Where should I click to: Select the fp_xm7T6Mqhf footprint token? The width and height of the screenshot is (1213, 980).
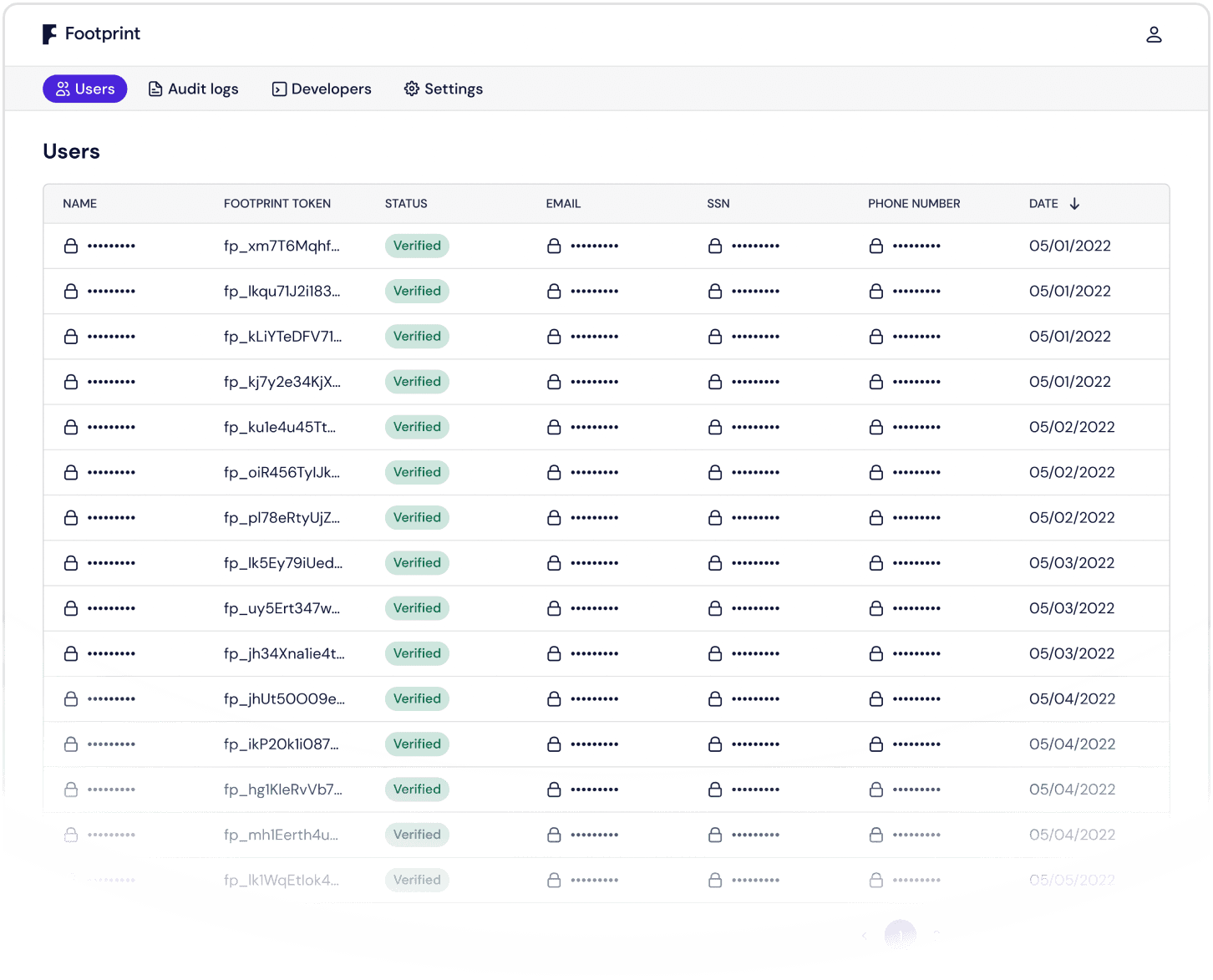(282, 246)
